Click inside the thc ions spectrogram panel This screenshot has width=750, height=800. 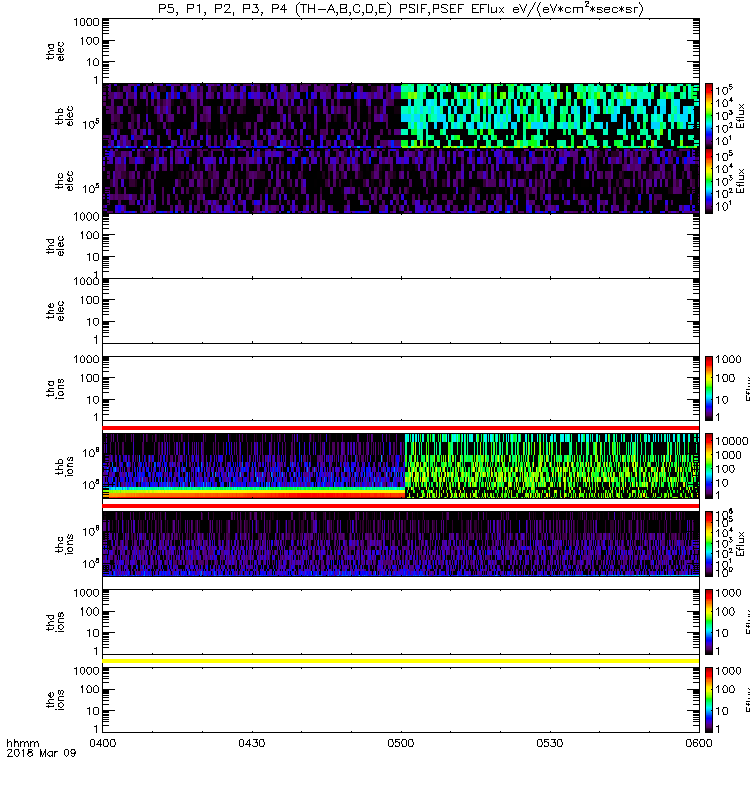coord(401,544)
